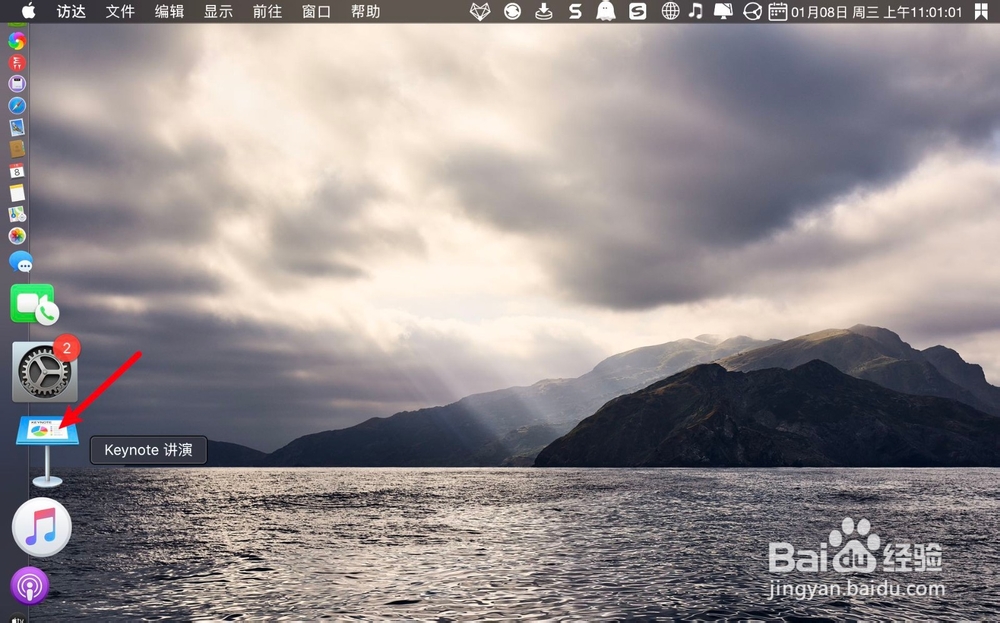Open the Photos app in the Dock
The height and width of the screenshot is (623, 1000).
(x=17, y=235)
